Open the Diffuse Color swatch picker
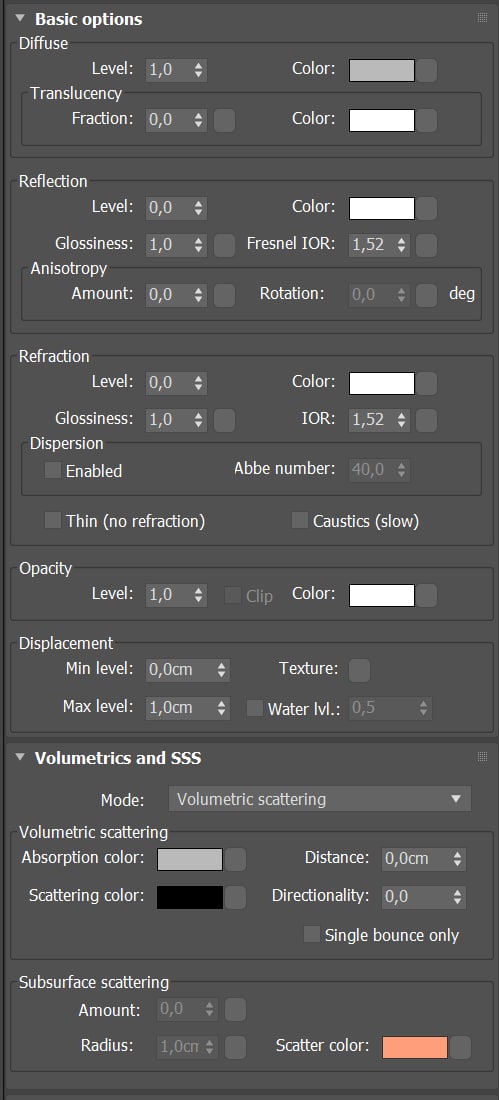This screenshot has height=1100, width=499. tap(382, 70)
